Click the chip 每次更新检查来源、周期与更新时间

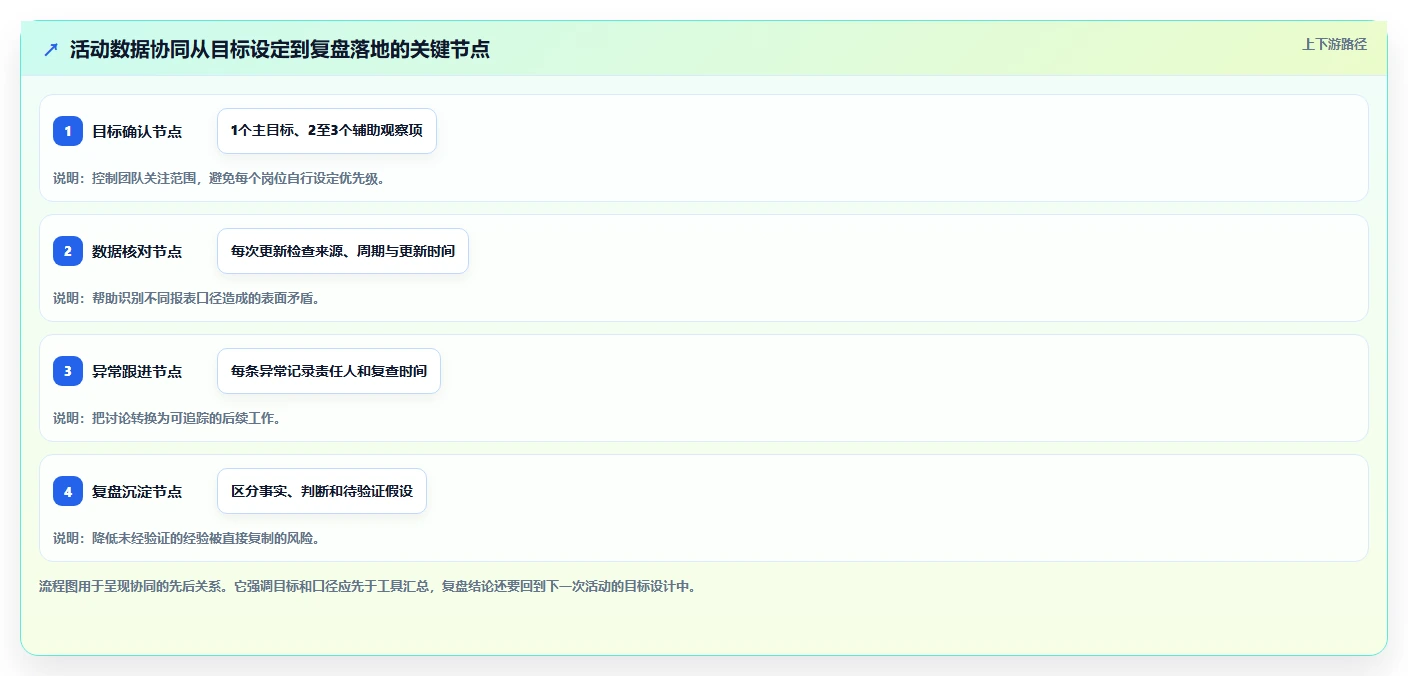tap(343, 251)
